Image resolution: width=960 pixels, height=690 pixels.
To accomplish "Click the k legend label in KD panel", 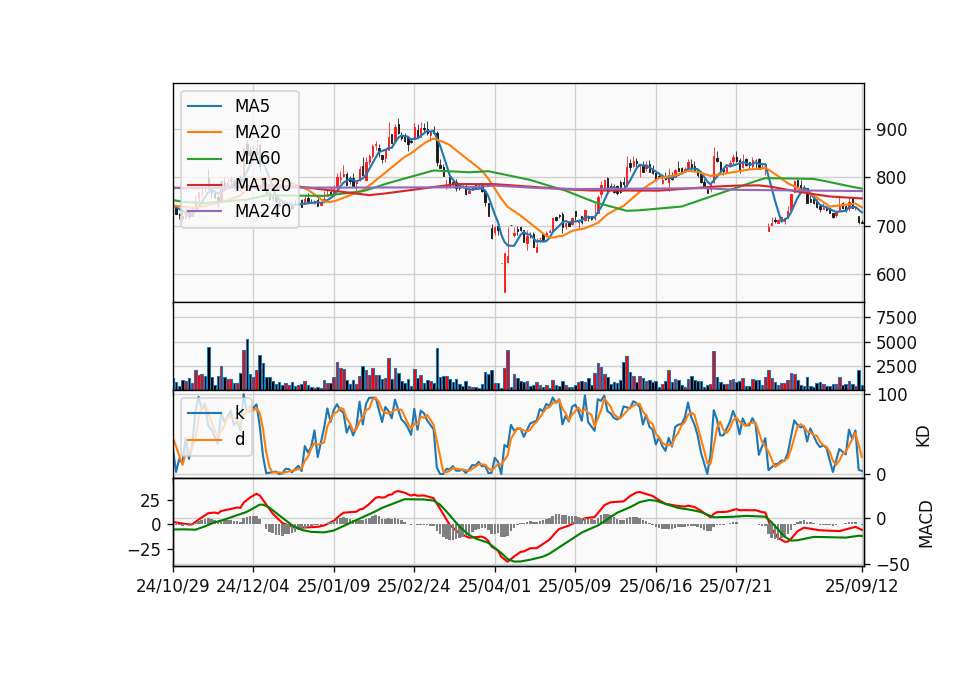I will tap(239, 413).
